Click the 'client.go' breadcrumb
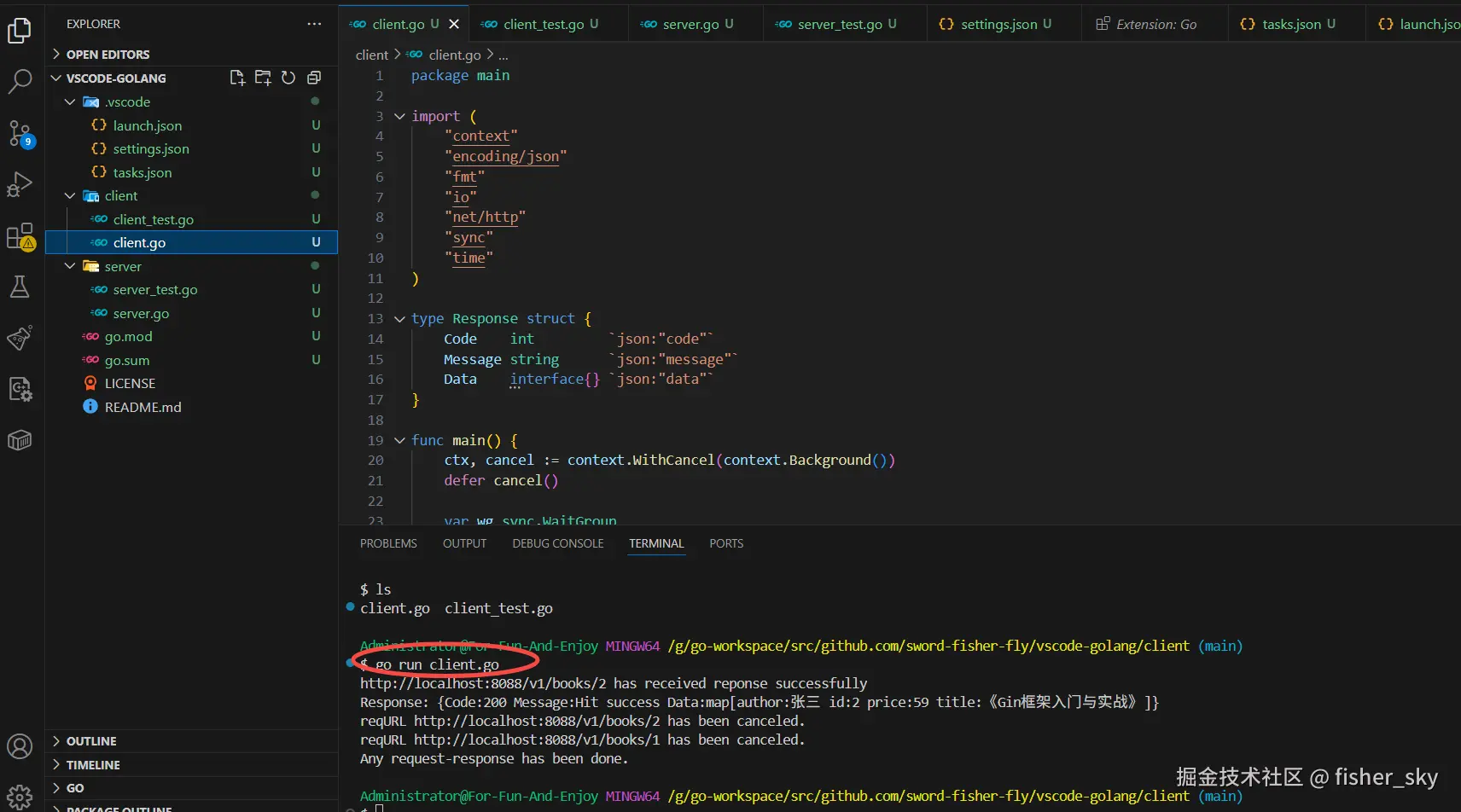Image resolution: width=1461 pixels, height=812 pixels. 455,55
